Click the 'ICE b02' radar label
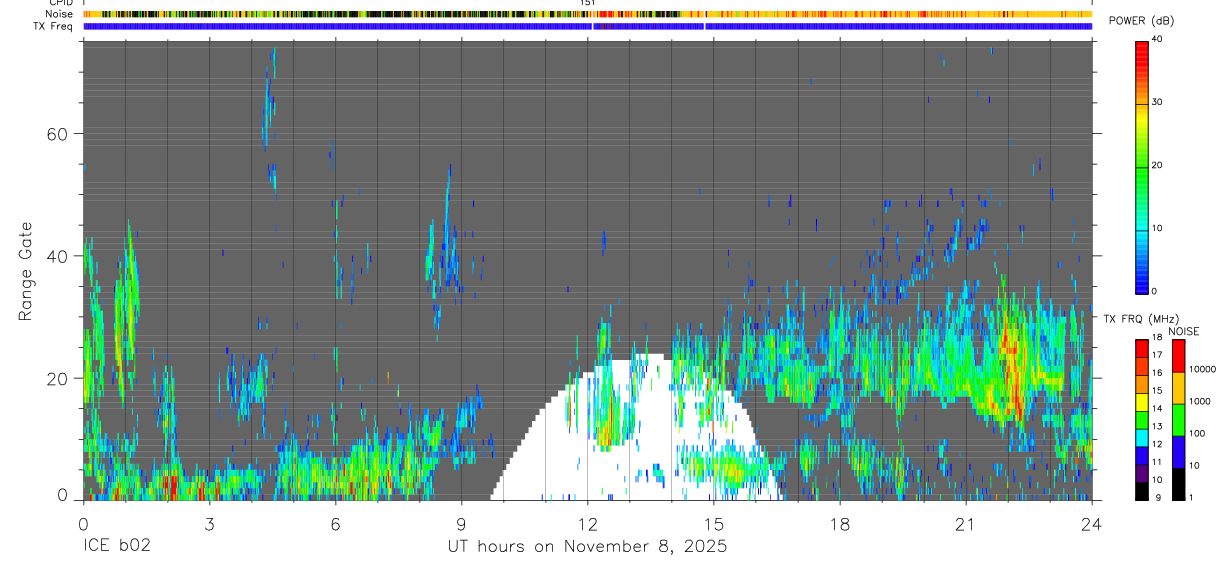1228x567 pixels. coord(115,547)
